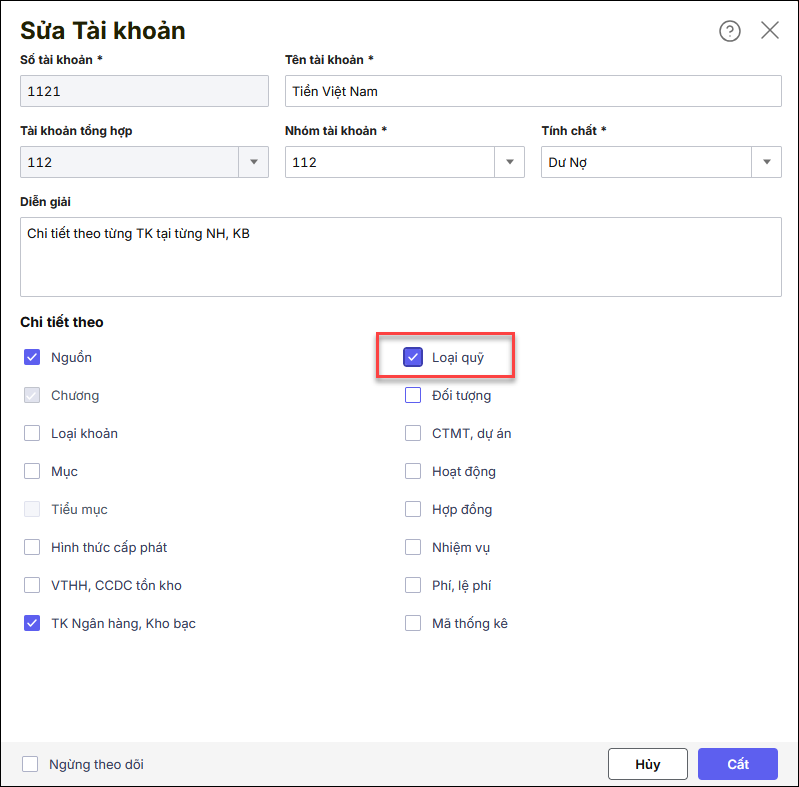The image size is (799, 787).
Task: Click the help question mark icon
Action: (x=730, y=31)
